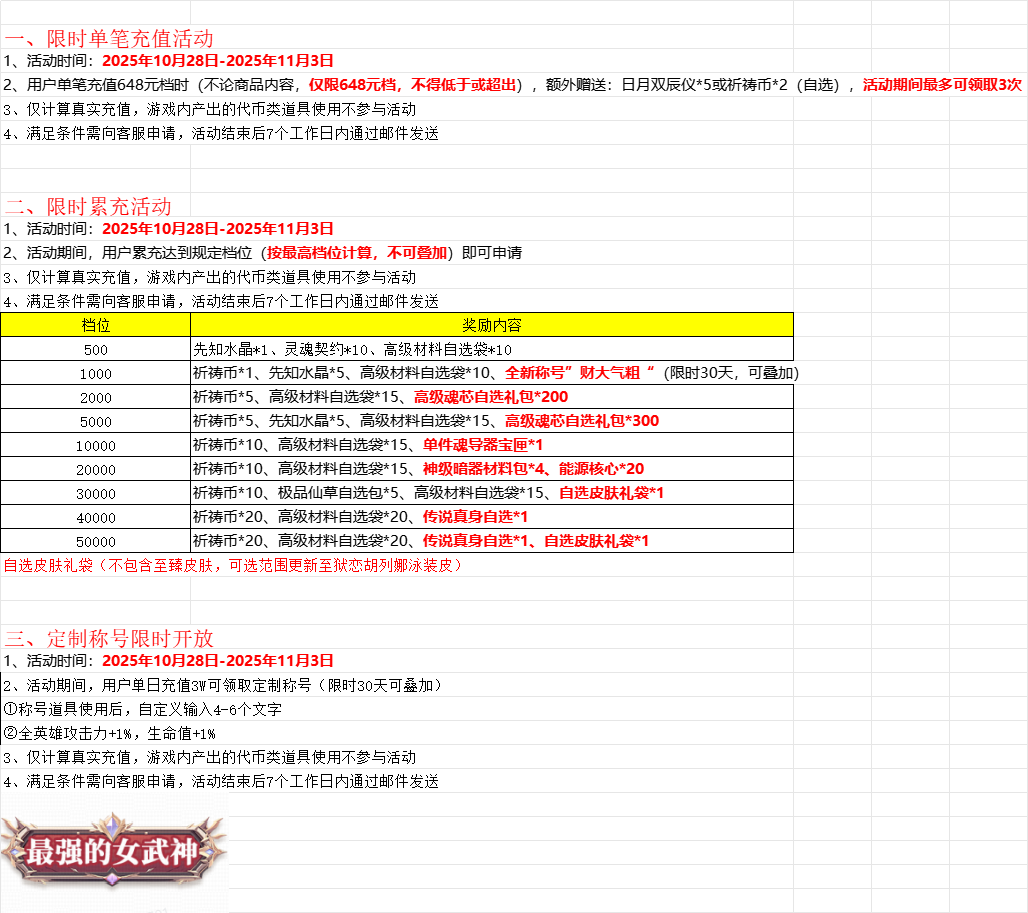Click the yellow 档位 header cell
Viewport: 1028px width, 913px height.
tap(95, 325)
